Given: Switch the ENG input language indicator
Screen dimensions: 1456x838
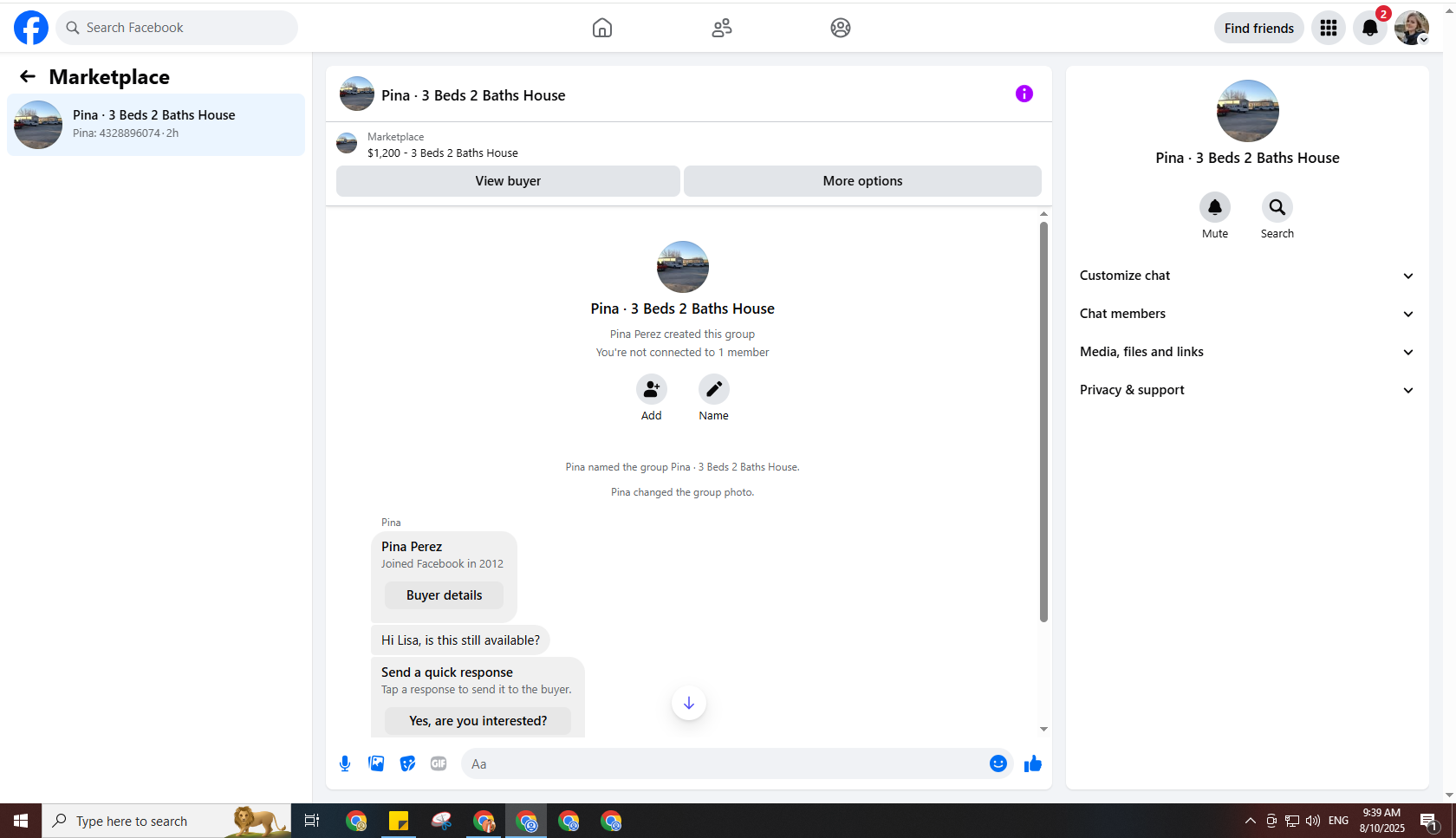Looking at the screenshot, I should (1339, 821).
